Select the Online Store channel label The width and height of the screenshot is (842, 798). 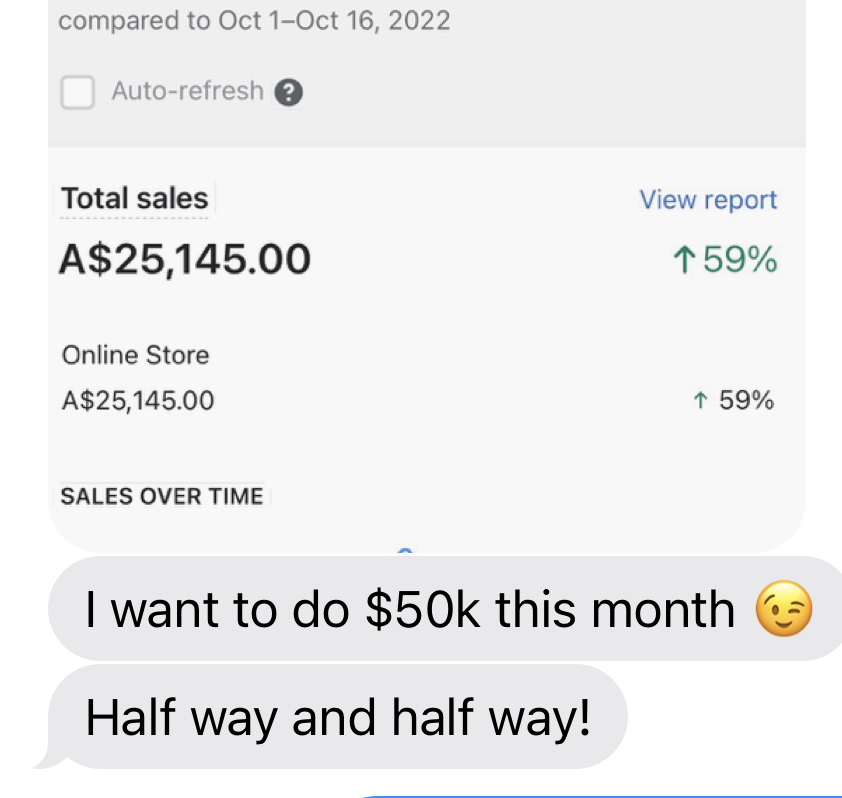coord(136,355)
